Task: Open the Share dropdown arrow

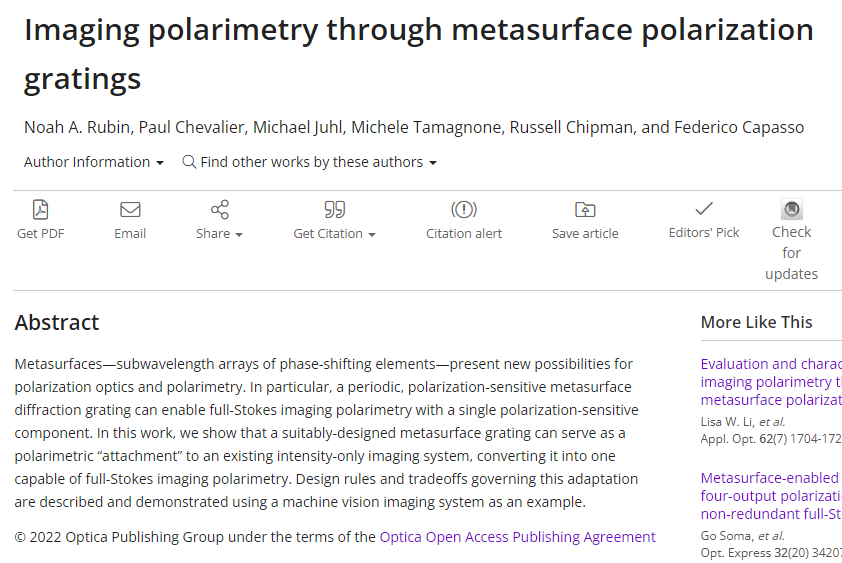Action: tap(239, 235)
